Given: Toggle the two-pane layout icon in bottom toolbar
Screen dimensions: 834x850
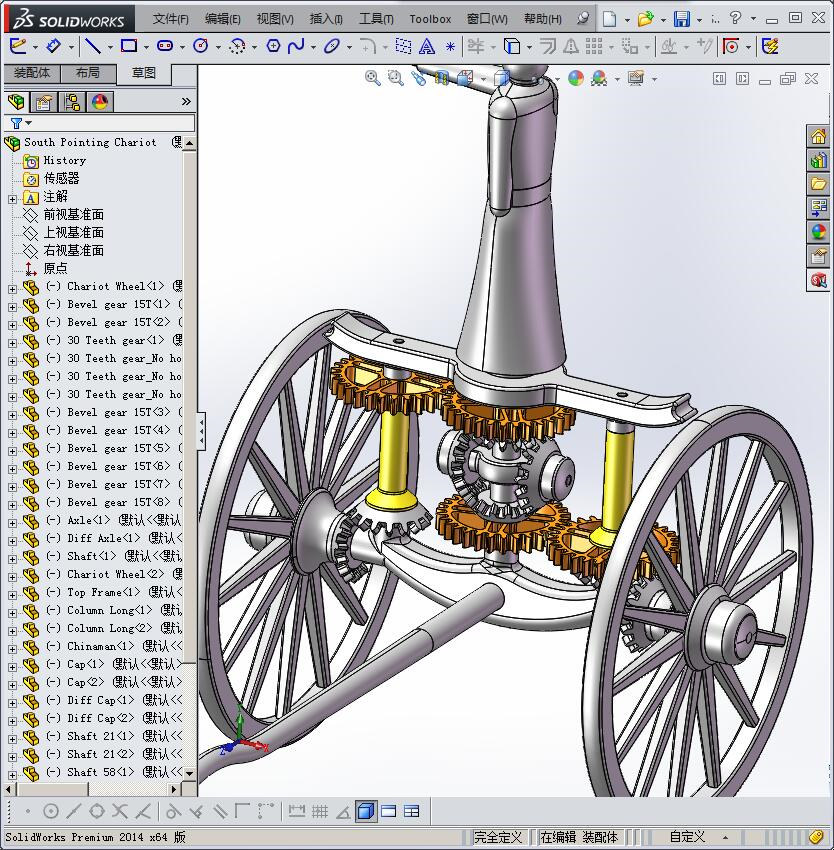Looking at the screenshot, I should [x=389, y=811].
